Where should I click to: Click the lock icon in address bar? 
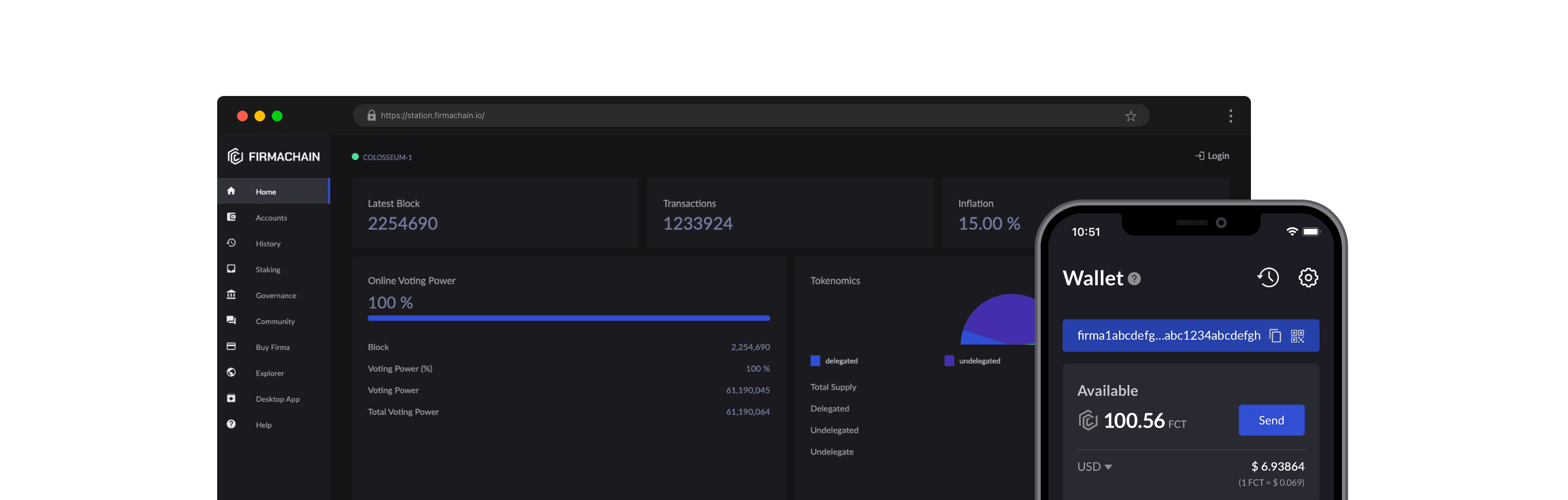[x=371, y=115]
